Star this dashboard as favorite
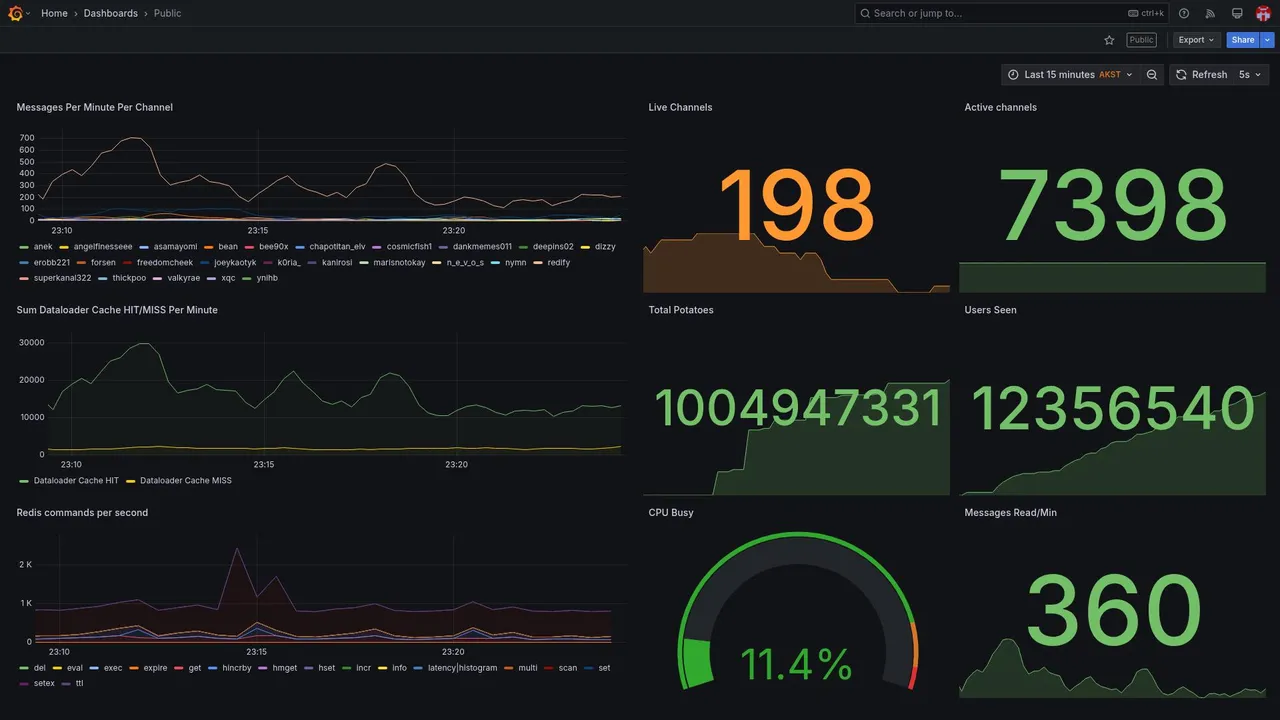Viewport: 1280px width, 720px height. coord(1109,40)
